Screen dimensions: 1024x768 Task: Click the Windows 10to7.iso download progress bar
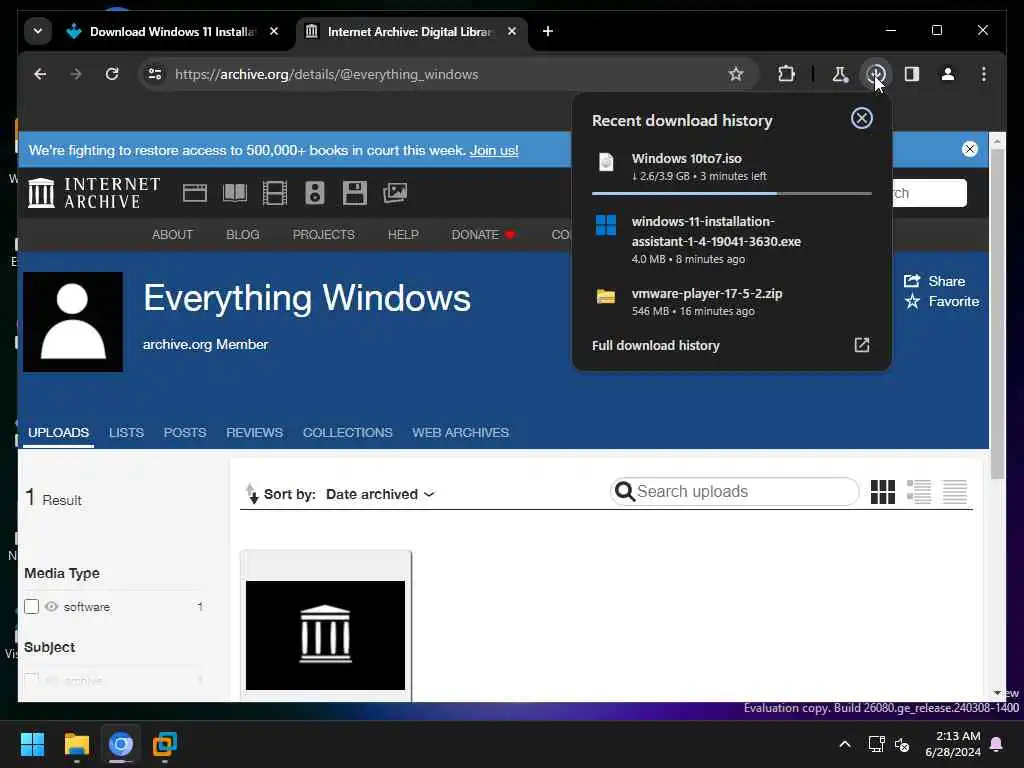coord(731,193)
